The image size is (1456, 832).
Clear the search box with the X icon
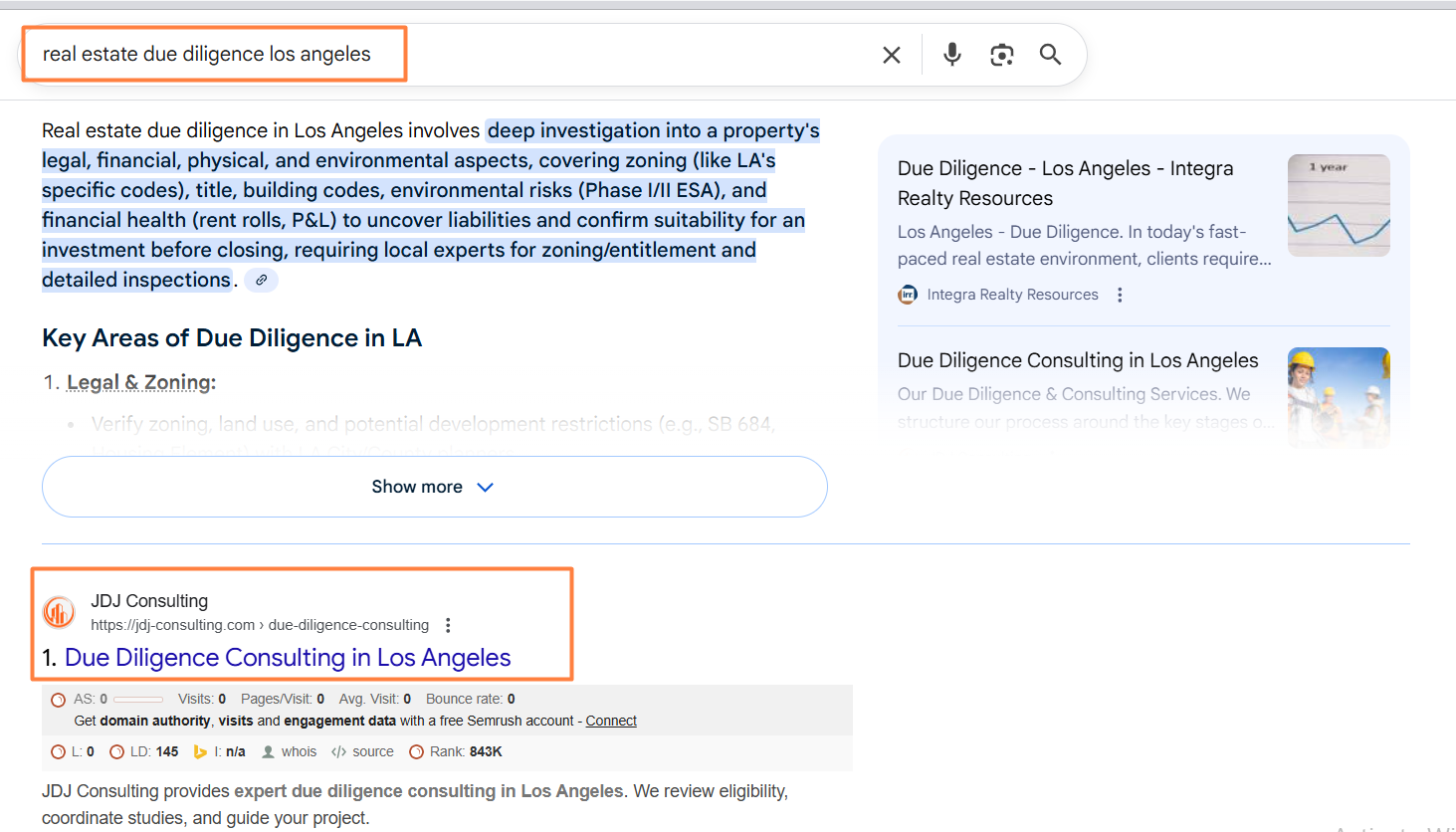[x=892, y=55]
